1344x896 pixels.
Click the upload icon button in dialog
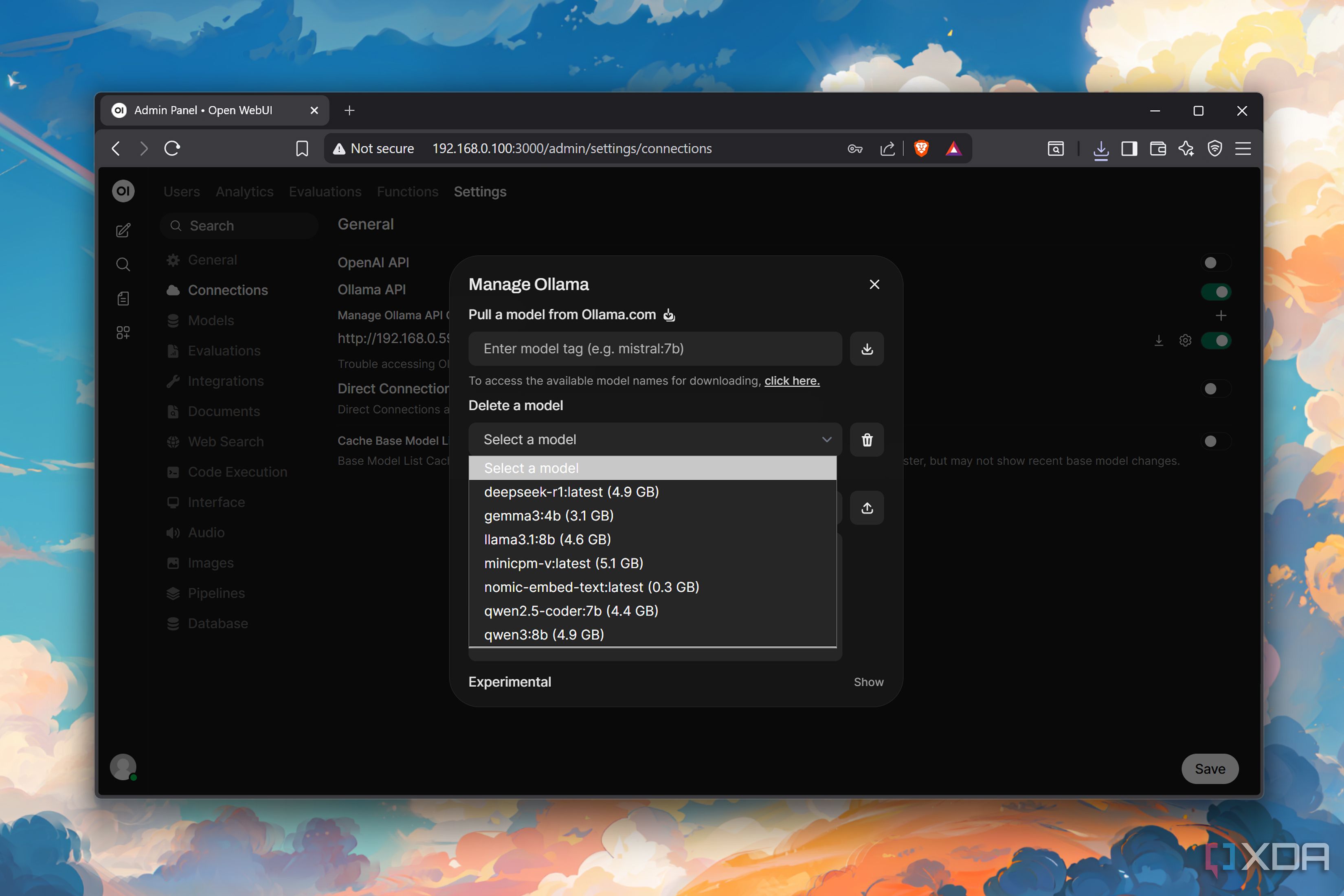click(x=867, y=507)
